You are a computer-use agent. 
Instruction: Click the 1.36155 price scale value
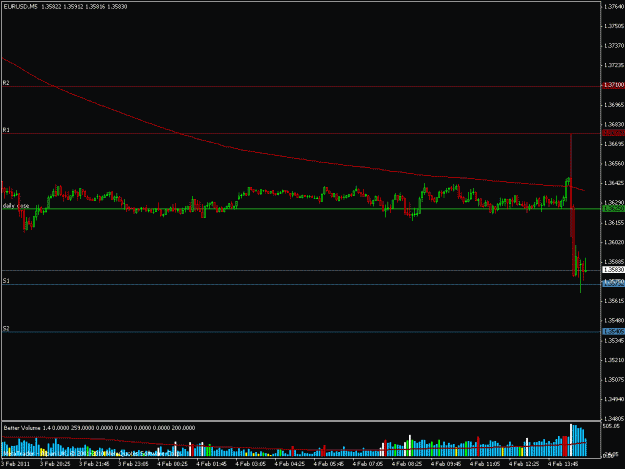coord(614,223)
